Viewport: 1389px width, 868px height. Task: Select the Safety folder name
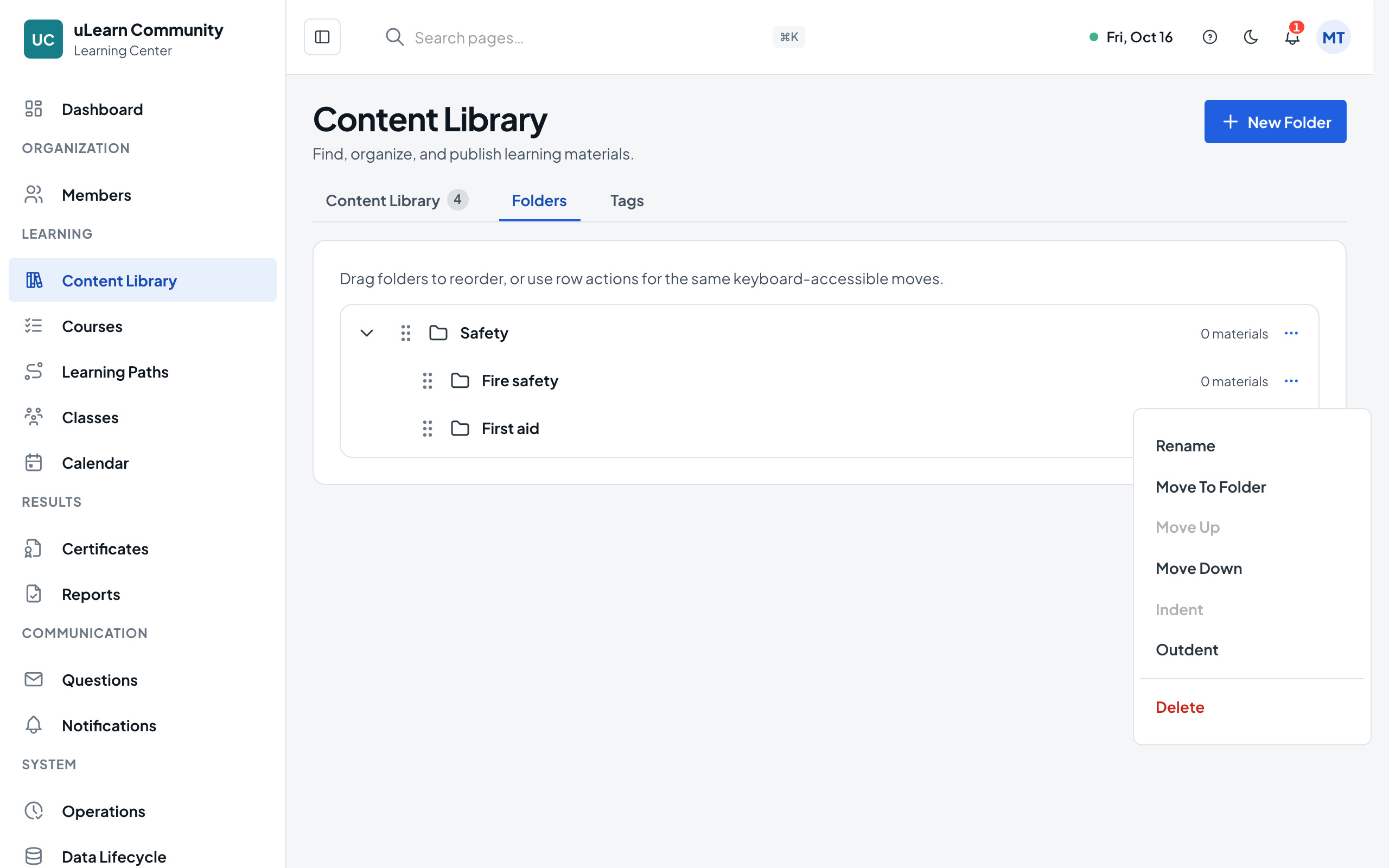(484, 333)
